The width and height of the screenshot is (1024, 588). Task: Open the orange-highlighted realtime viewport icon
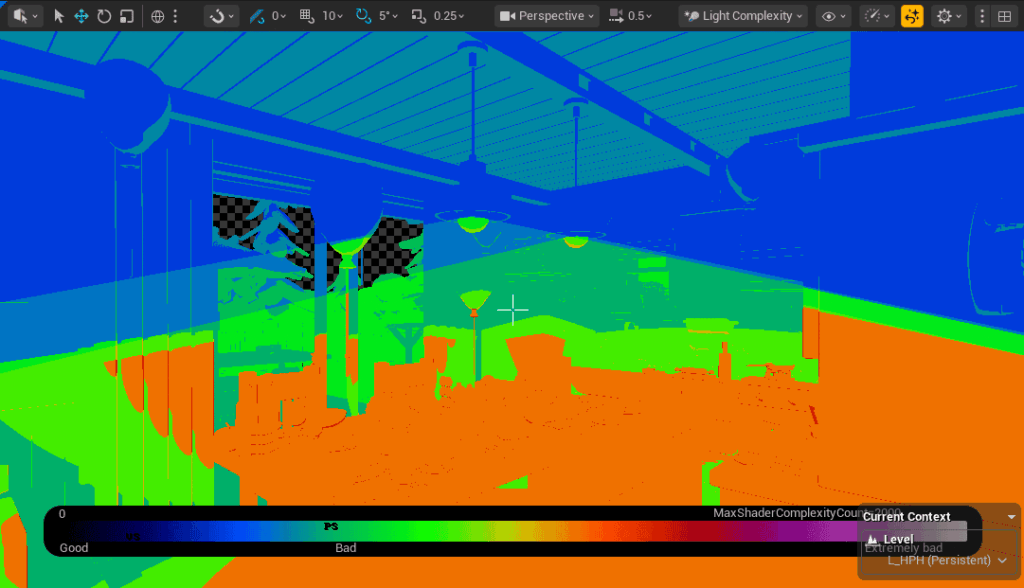(x=912, y=16)
